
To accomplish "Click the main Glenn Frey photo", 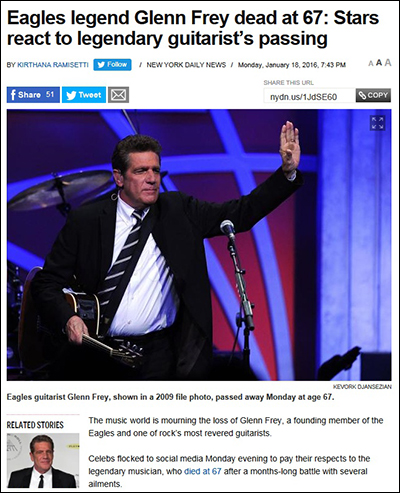I will pos(199,245).
